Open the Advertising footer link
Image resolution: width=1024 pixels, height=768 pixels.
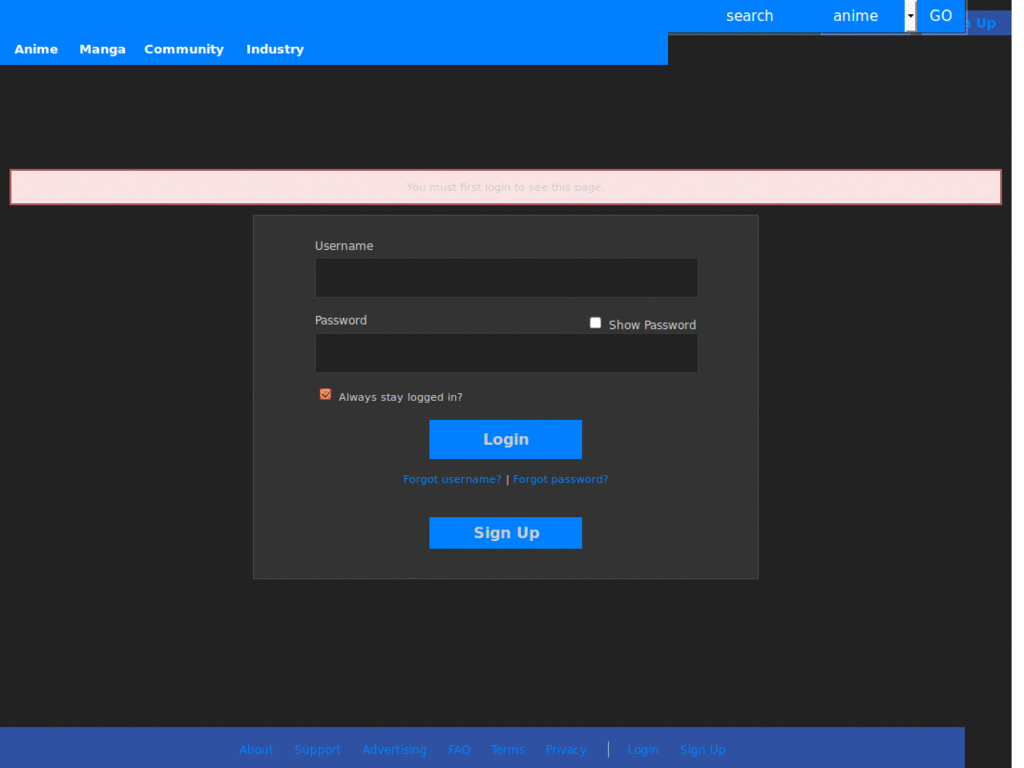coord(394,749)
